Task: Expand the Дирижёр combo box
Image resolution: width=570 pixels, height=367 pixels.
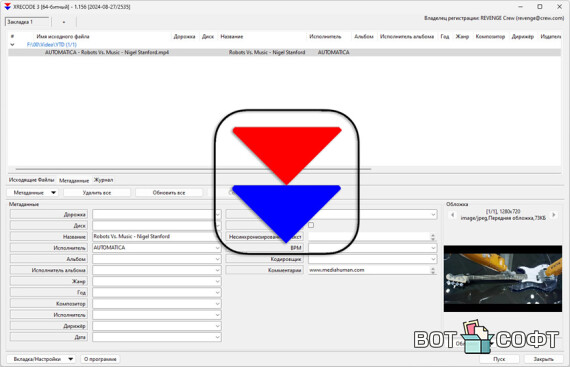Action: (217, 326)
